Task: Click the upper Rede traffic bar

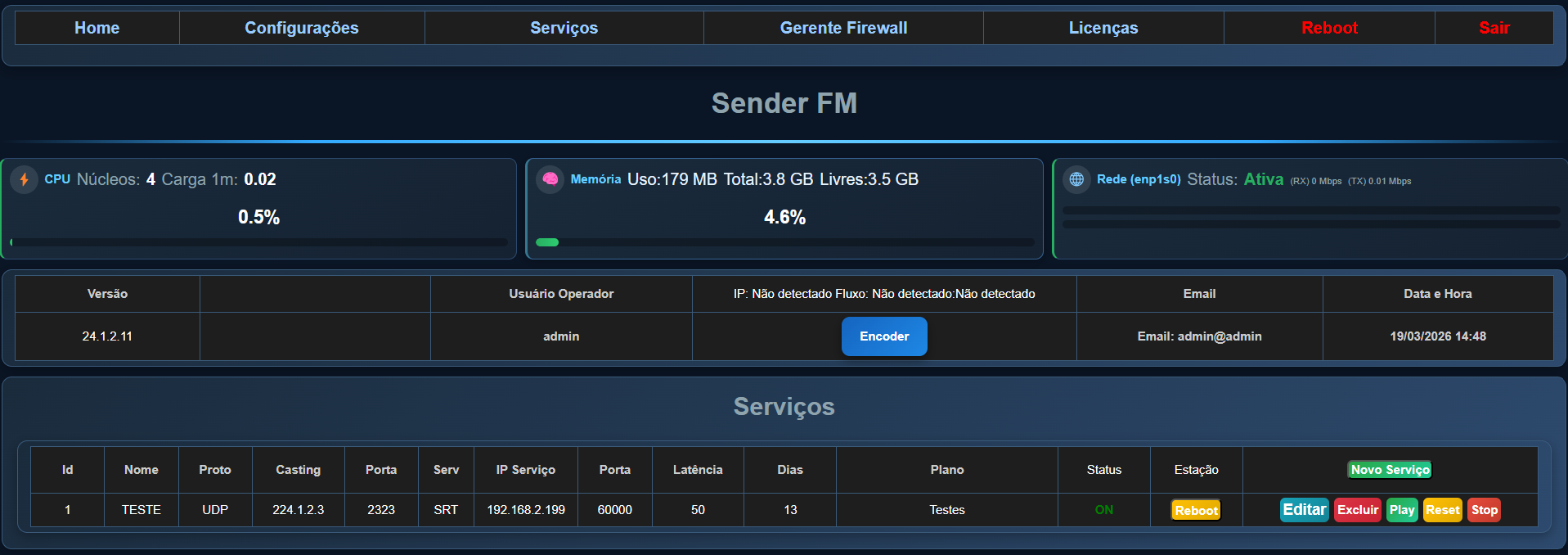Action: 1311,210
